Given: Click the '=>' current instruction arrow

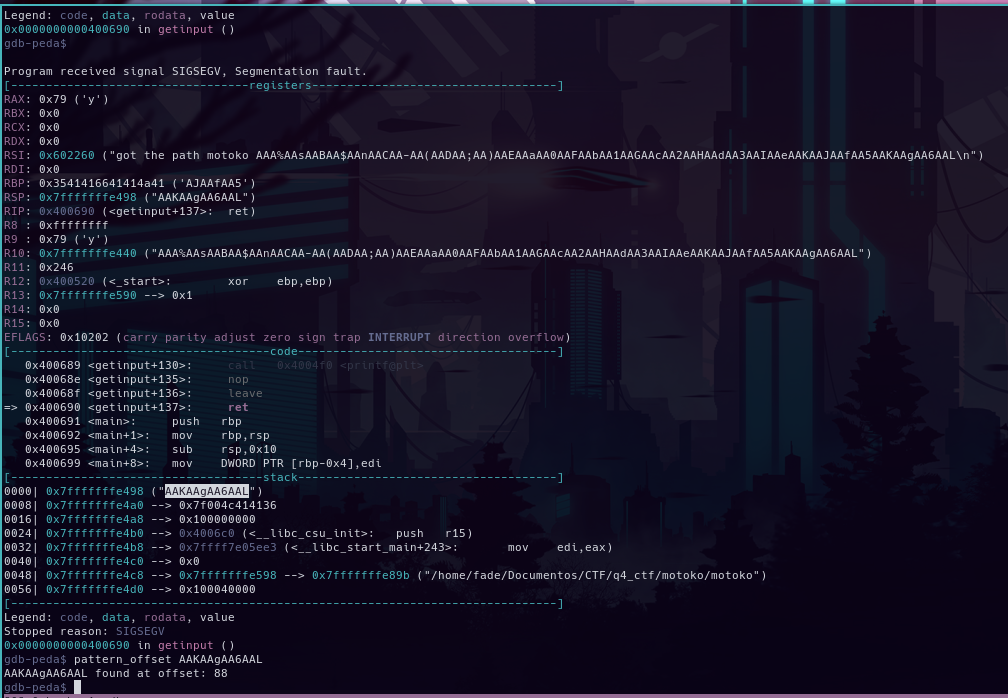Looking at the screenshot, I should tap(11, 407).
